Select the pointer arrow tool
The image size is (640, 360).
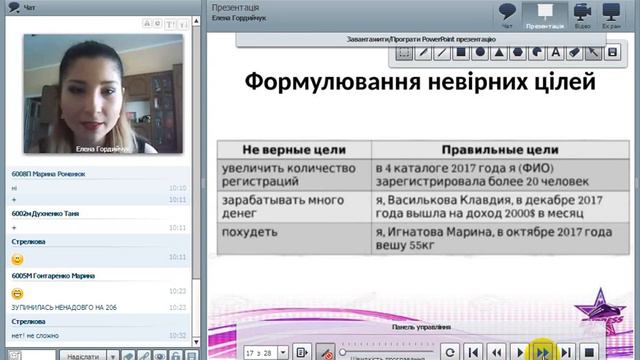(x=593, y=53)
